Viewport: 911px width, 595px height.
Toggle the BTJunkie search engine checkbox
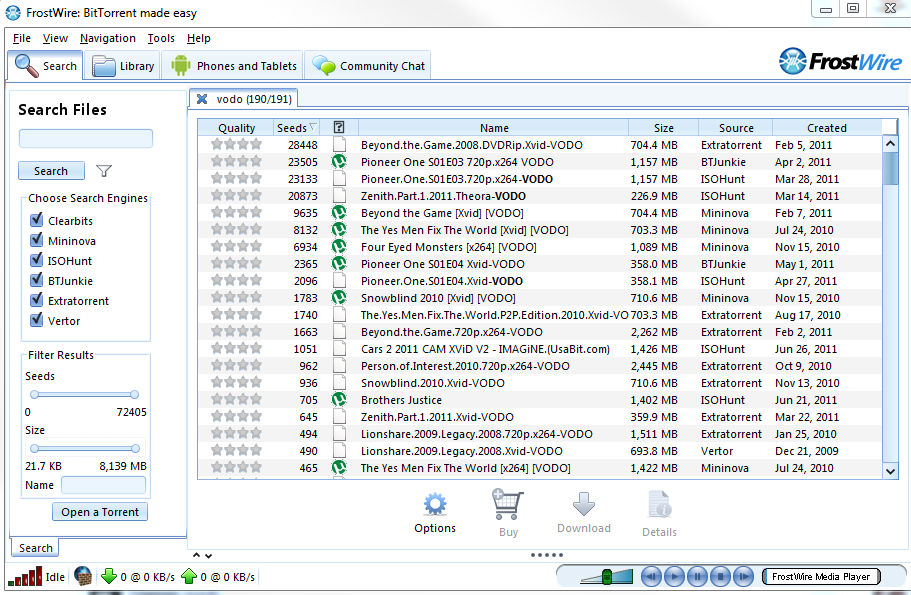37,280
